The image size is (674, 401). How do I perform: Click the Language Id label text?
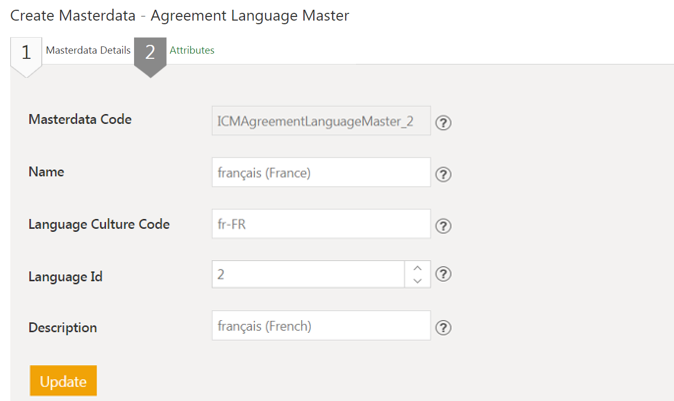[x=66, y=276]
